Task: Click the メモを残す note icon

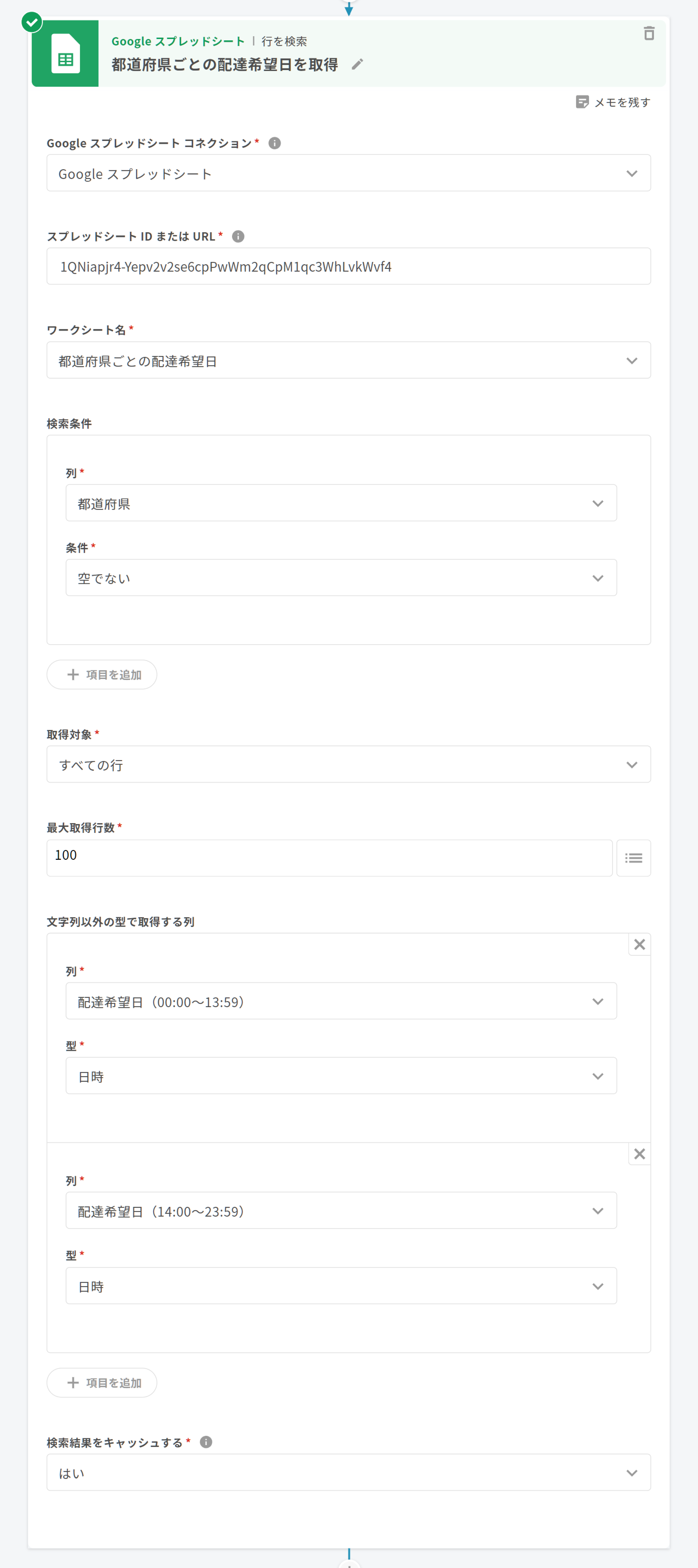Action: click(582, 102)
